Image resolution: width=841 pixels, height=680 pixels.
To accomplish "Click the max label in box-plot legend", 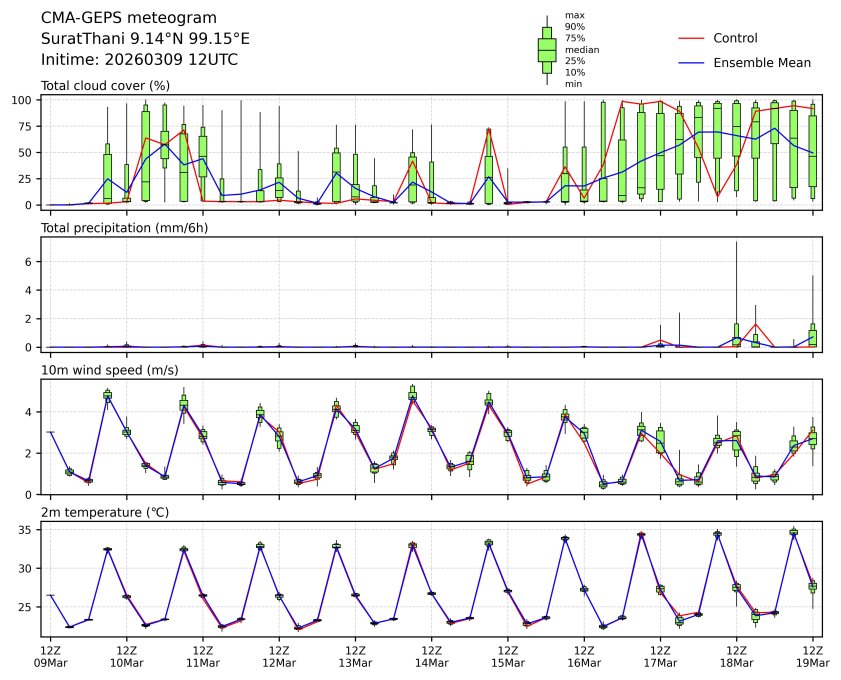I will (x=573, y=15).
